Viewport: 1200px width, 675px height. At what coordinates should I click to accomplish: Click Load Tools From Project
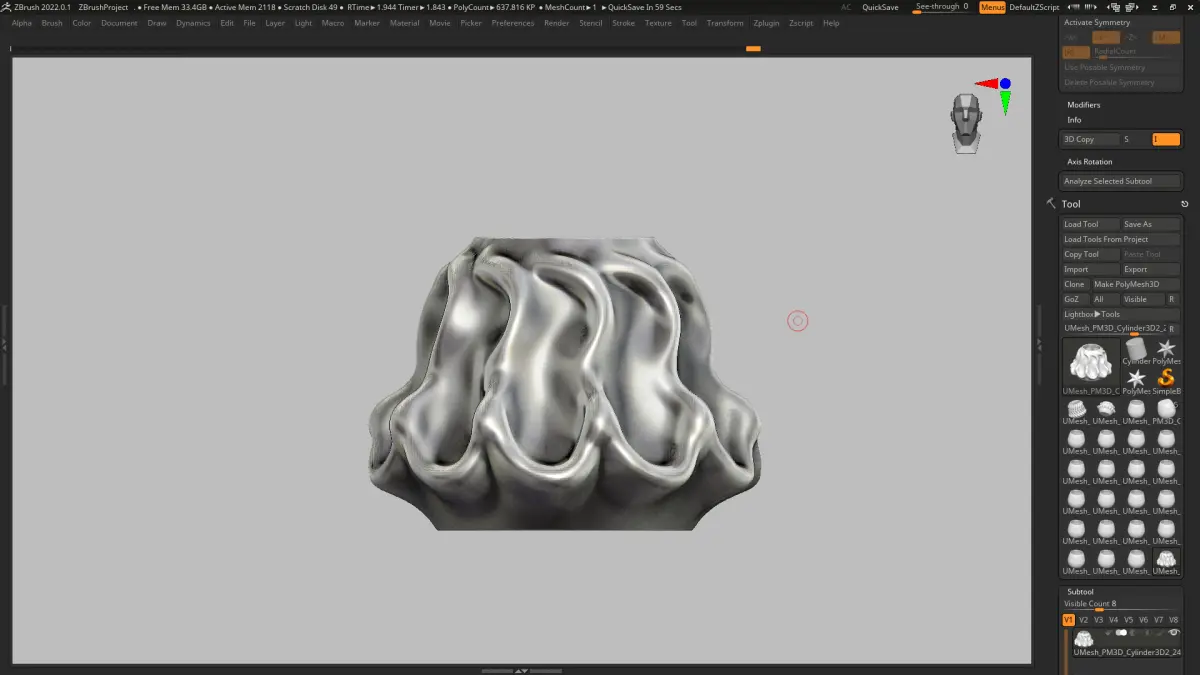pos(1121,239)
